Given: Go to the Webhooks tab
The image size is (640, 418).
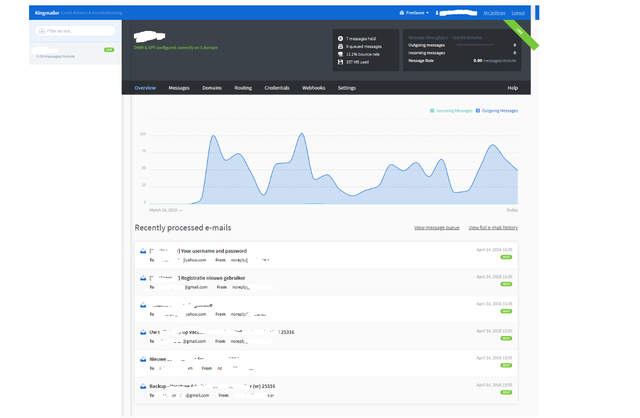Looking at the screenshot, I should [x=314, y=88].
